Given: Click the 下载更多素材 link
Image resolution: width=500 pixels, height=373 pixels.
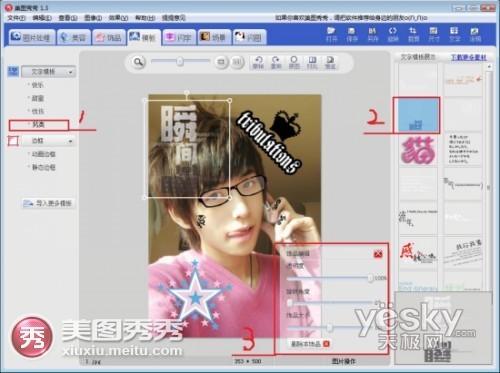Looking at the screenshot, I should [x=468, y=57].
